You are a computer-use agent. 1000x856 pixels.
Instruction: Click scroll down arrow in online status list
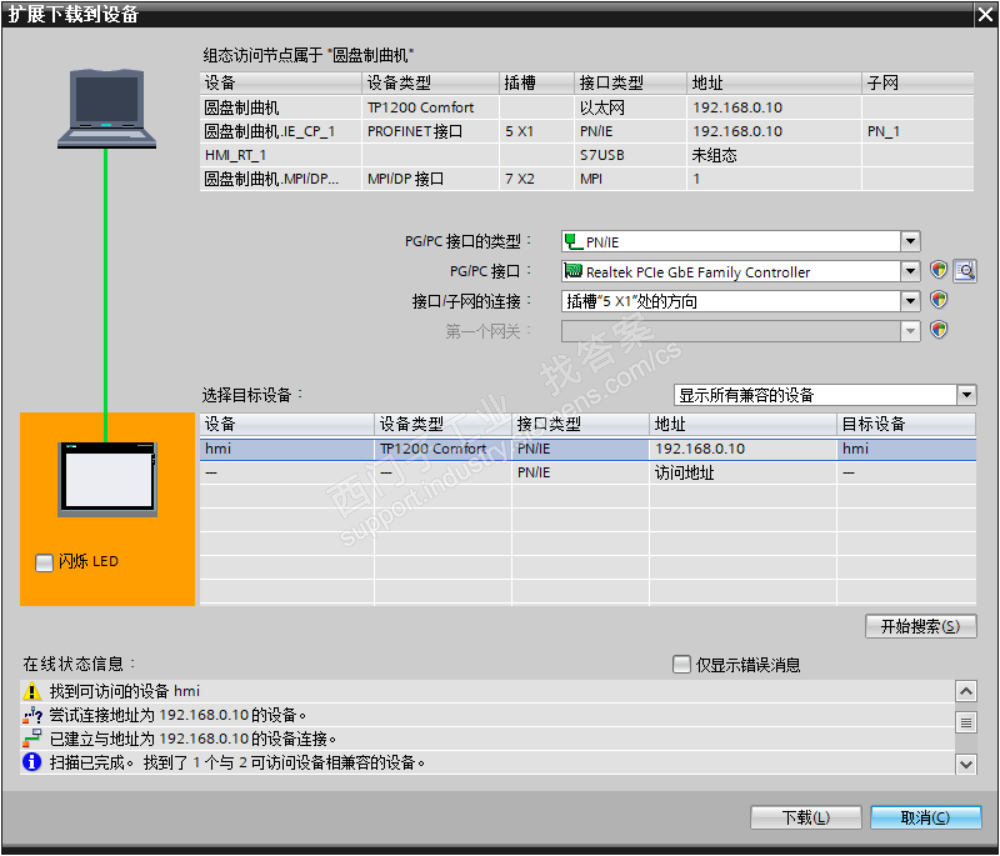pyautogui.click(x=966, y=764)
